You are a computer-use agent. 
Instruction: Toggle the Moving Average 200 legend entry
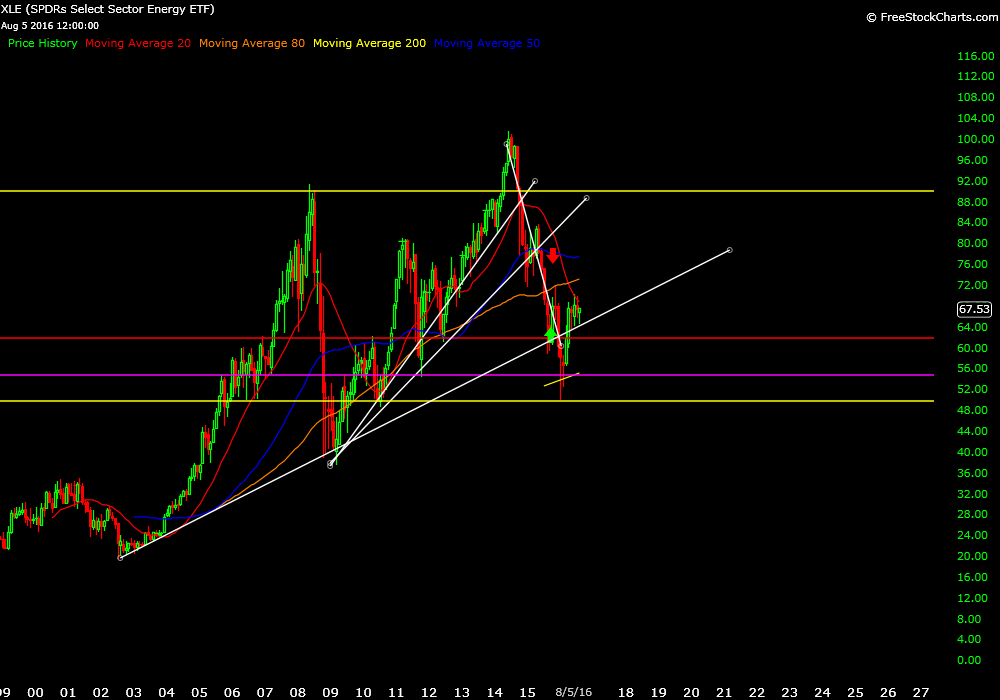[369, 44]
